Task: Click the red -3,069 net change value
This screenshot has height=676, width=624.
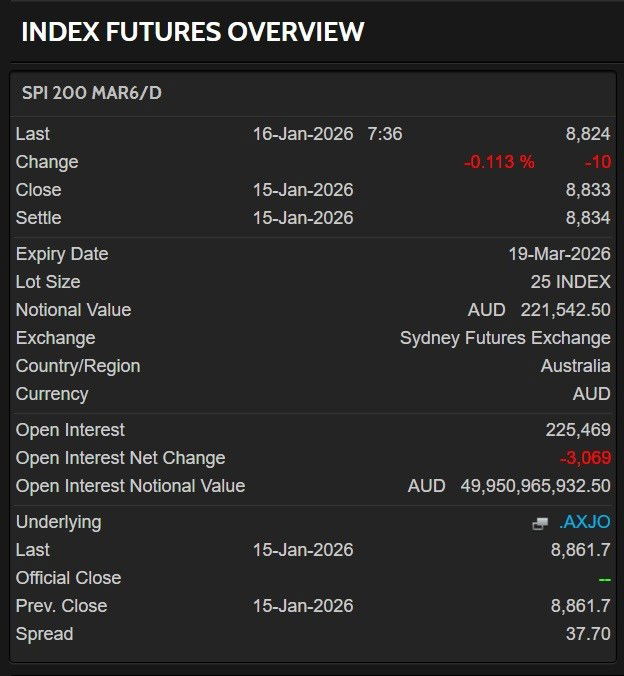Action: pyautogui.click(x=585, y=458)
